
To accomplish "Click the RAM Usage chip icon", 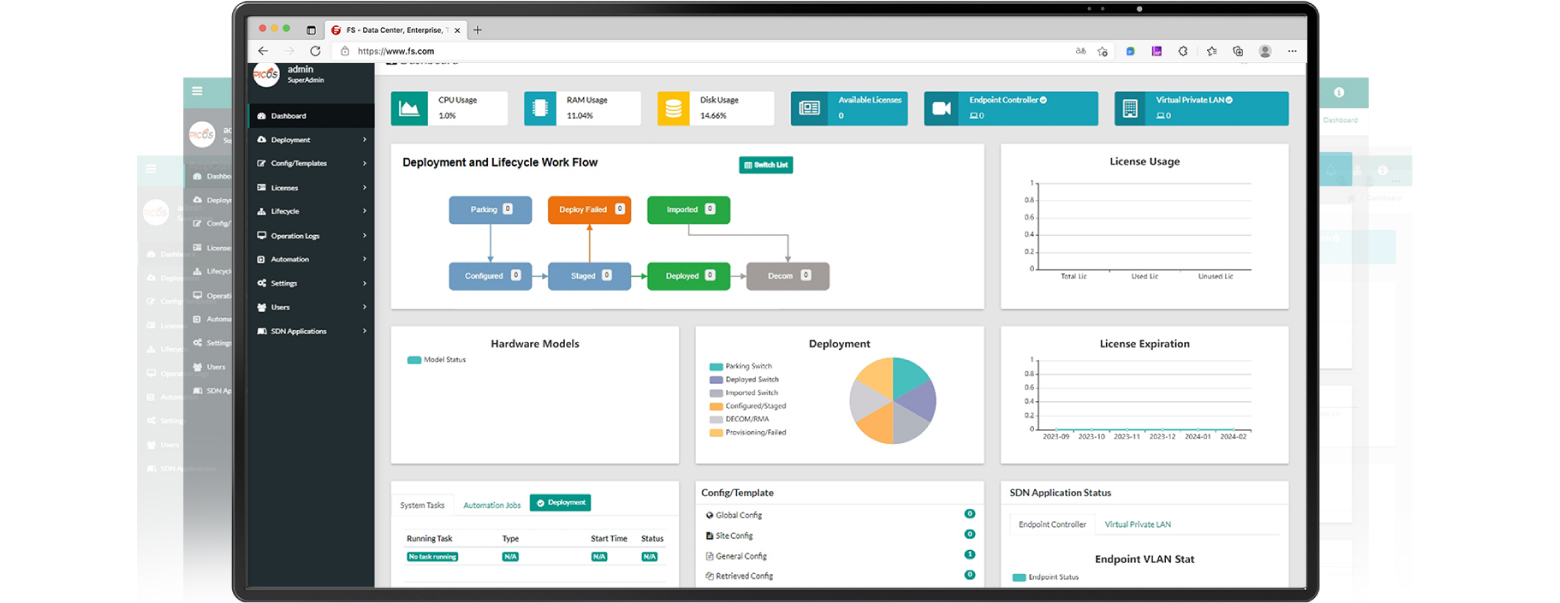I will pos(541,109).
